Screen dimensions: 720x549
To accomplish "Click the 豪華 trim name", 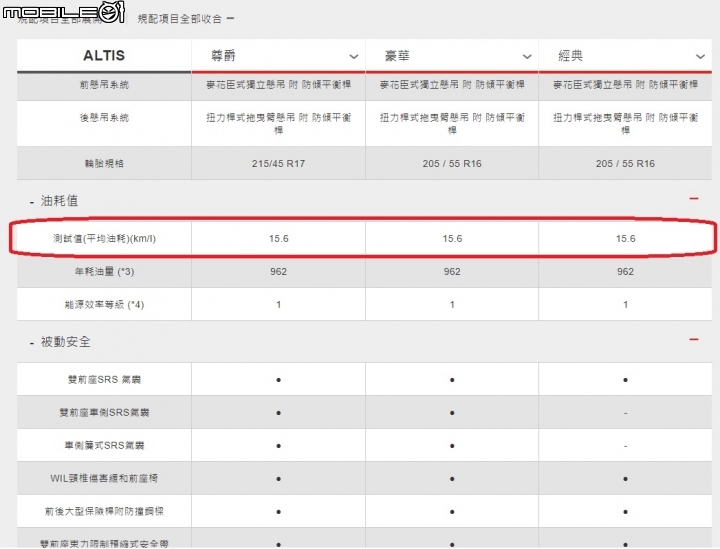I will [397, 56].
